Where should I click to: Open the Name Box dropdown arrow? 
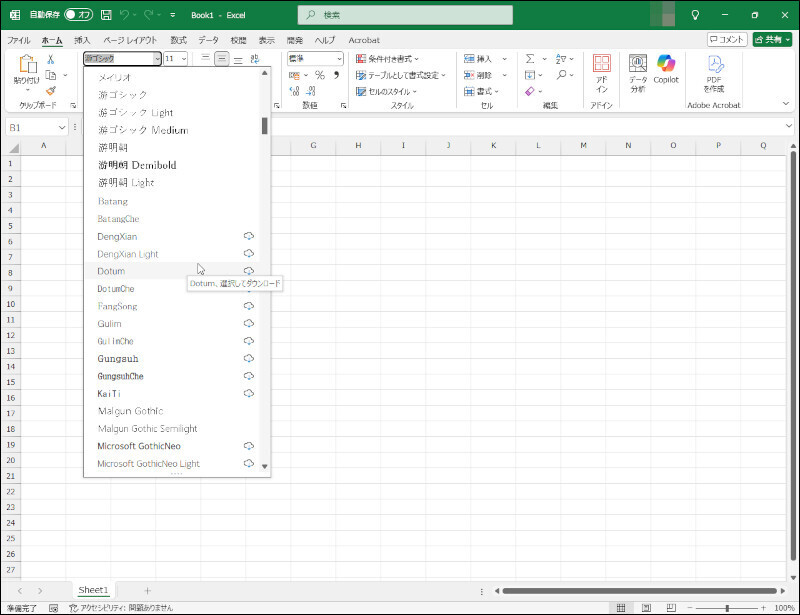pyautogui.click(x=62, y=127)
